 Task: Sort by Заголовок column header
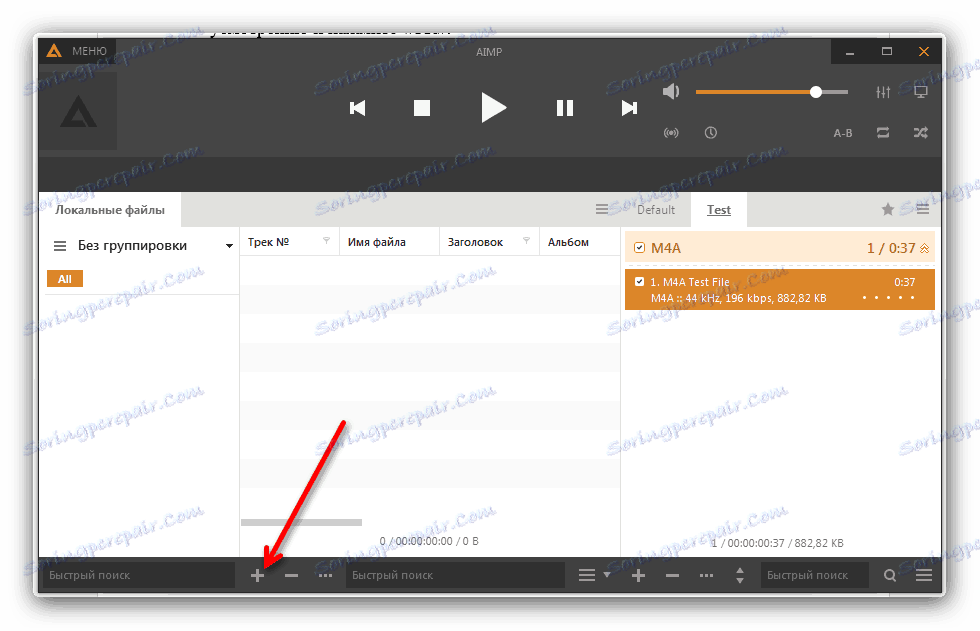(x=475, y=242)
